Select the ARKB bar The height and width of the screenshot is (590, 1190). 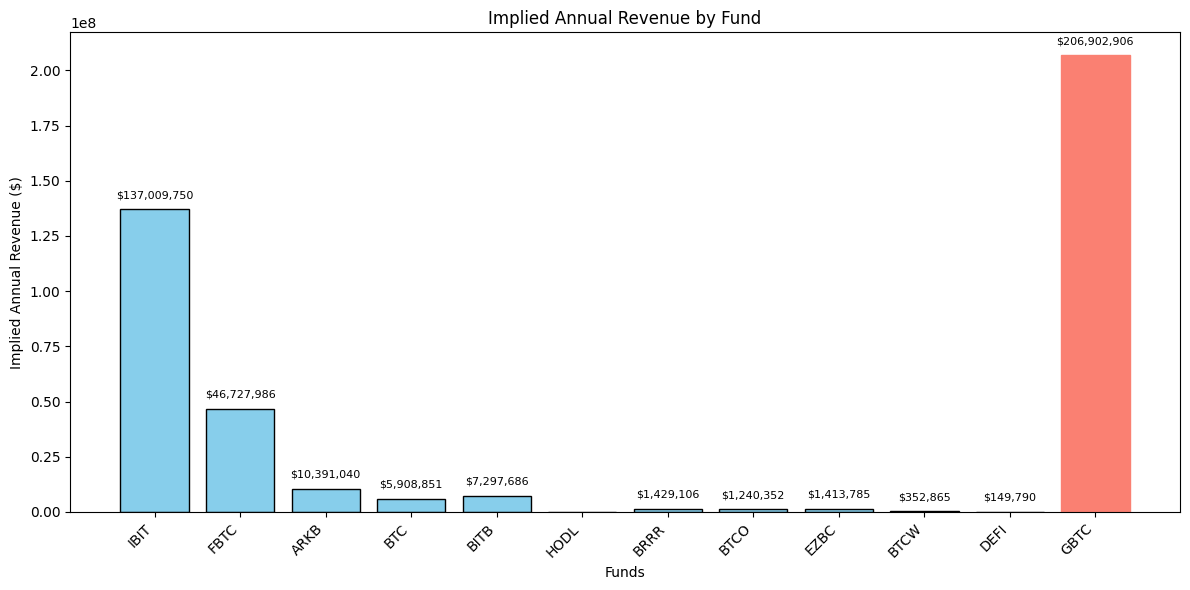point(326,501)
